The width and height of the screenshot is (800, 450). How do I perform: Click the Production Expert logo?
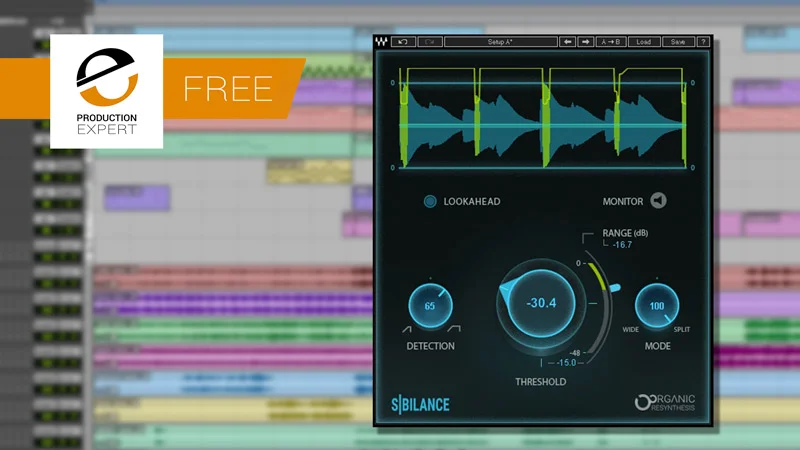(x=107, y=91)
